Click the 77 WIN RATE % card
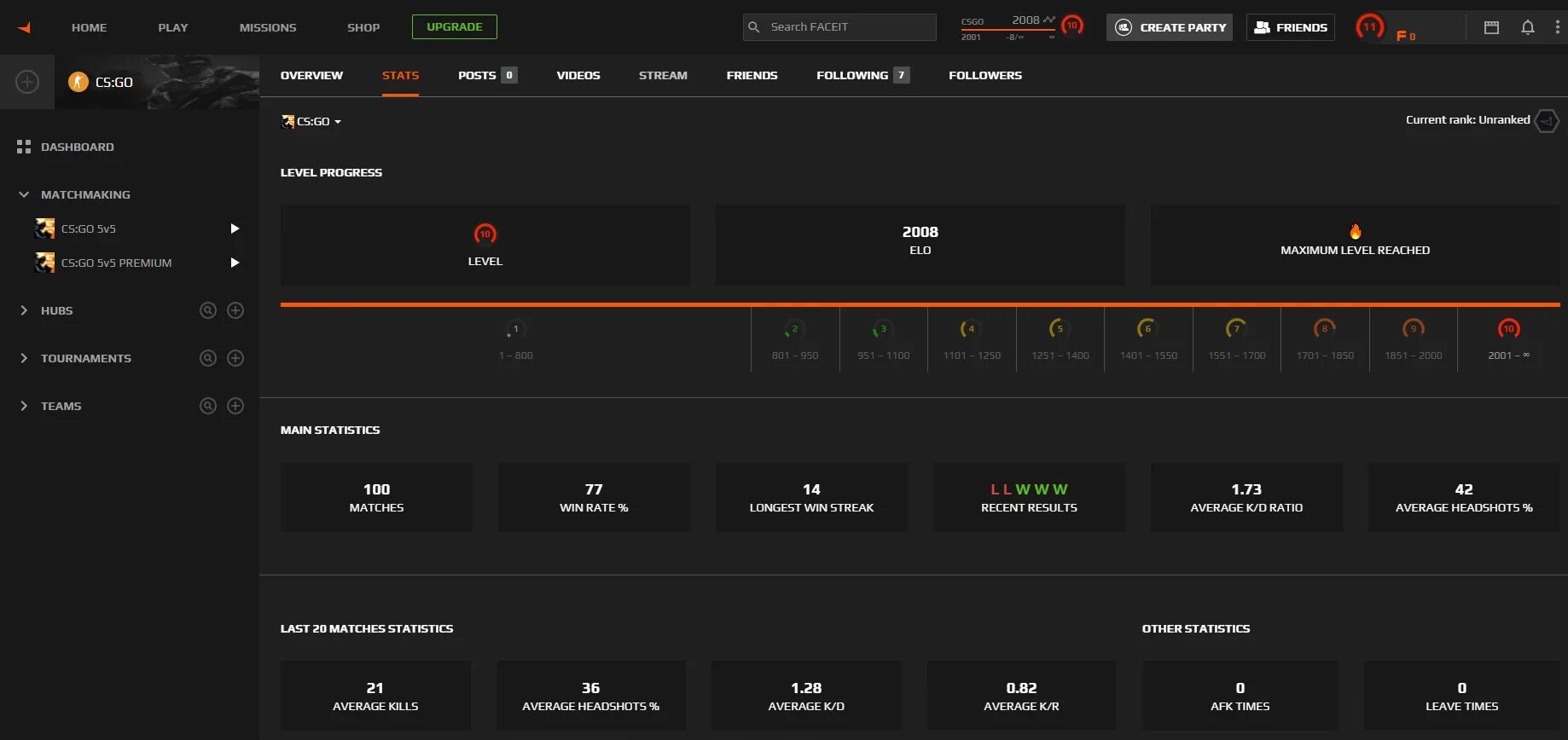This screenshot has width=1568, height=740. [x=594, y=497]
